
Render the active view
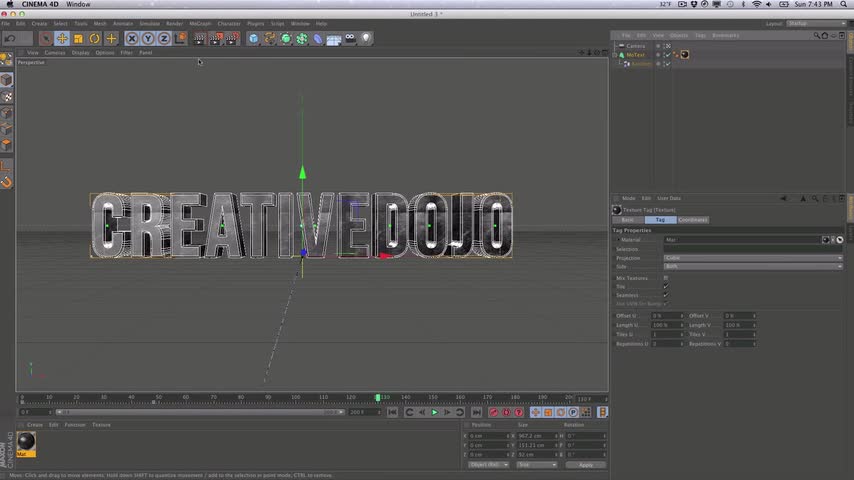pyautogui.click(x=199, y=39)
